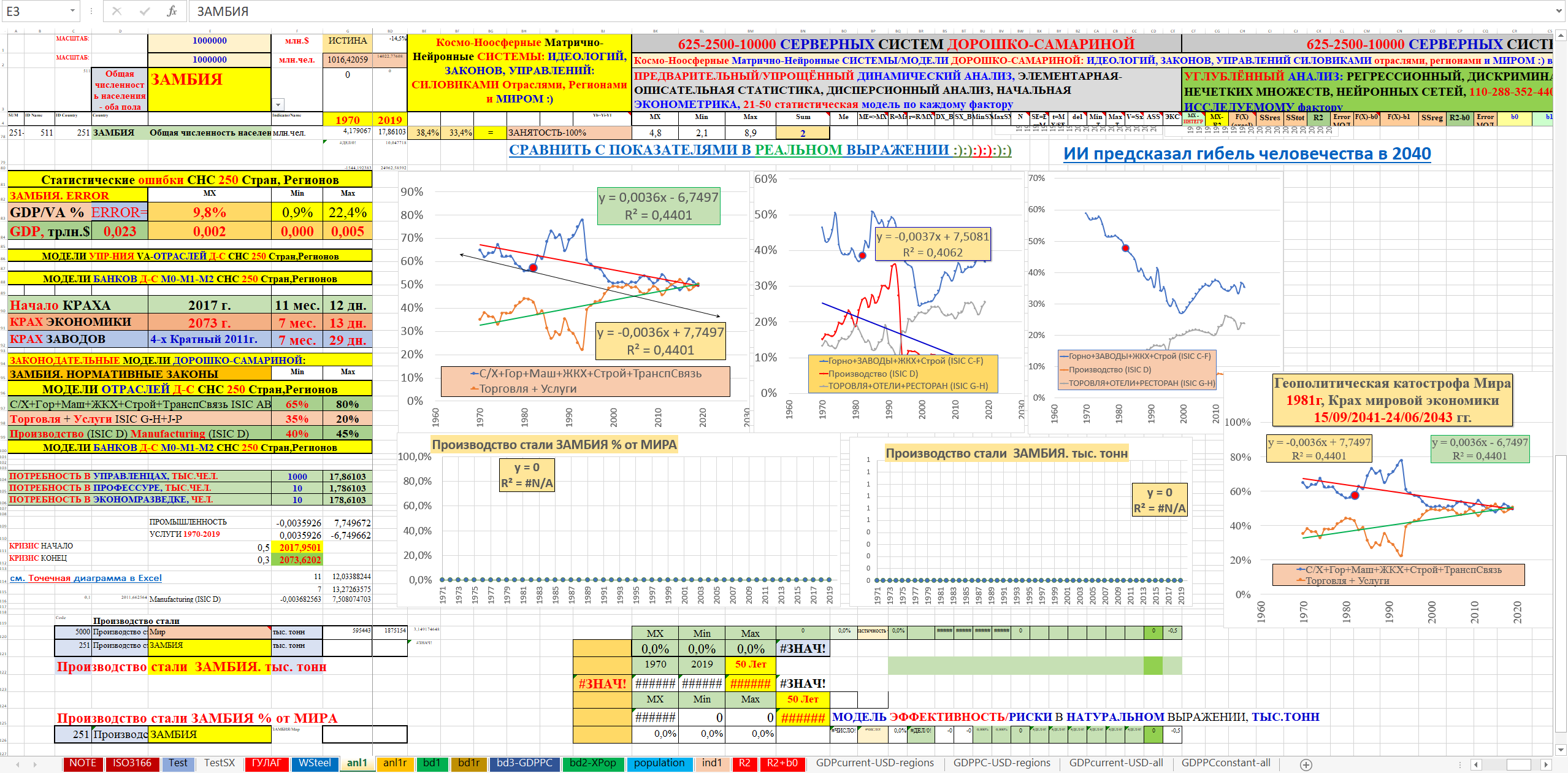
Task: Click the Insert Function fx icon
Action: [x=172, y=11]
